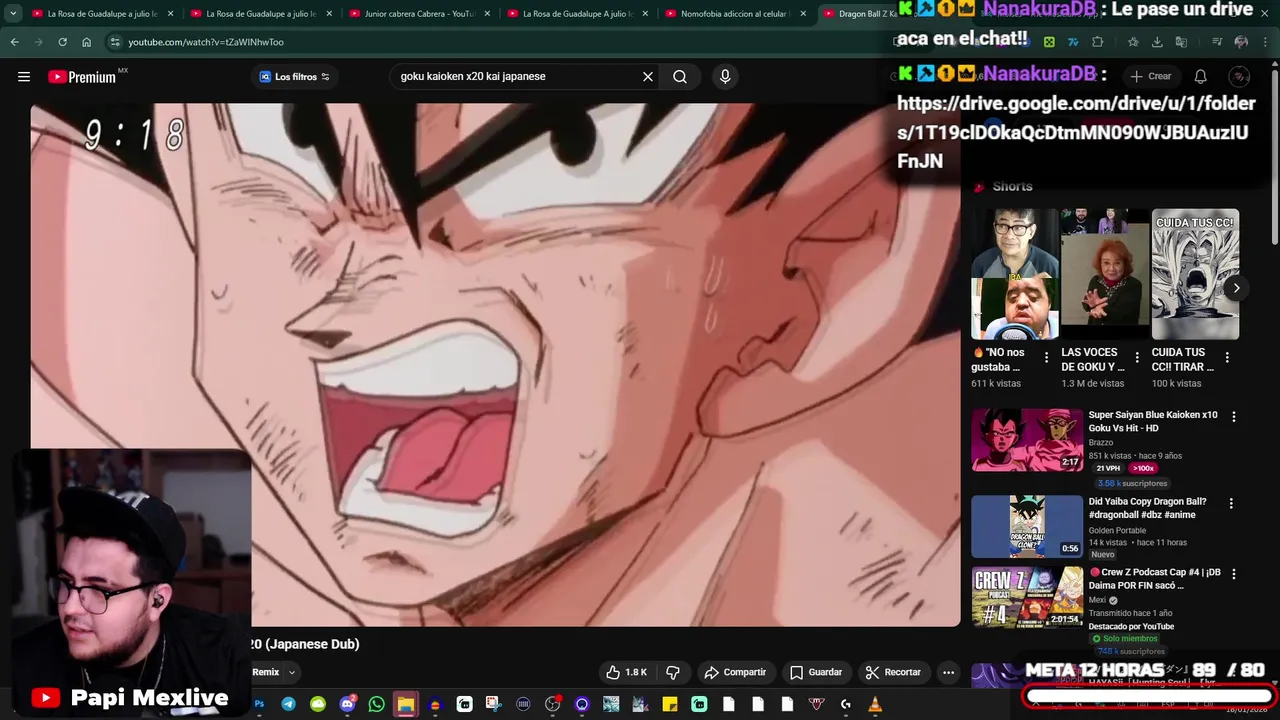Click the Crear button
The height and width of the screenshot is (720, 1280).
1151,76
